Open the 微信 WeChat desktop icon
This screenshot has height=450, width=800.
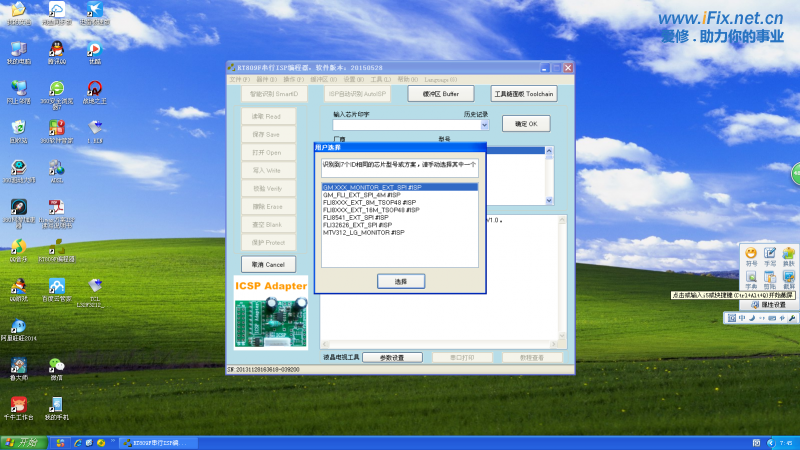57,369
